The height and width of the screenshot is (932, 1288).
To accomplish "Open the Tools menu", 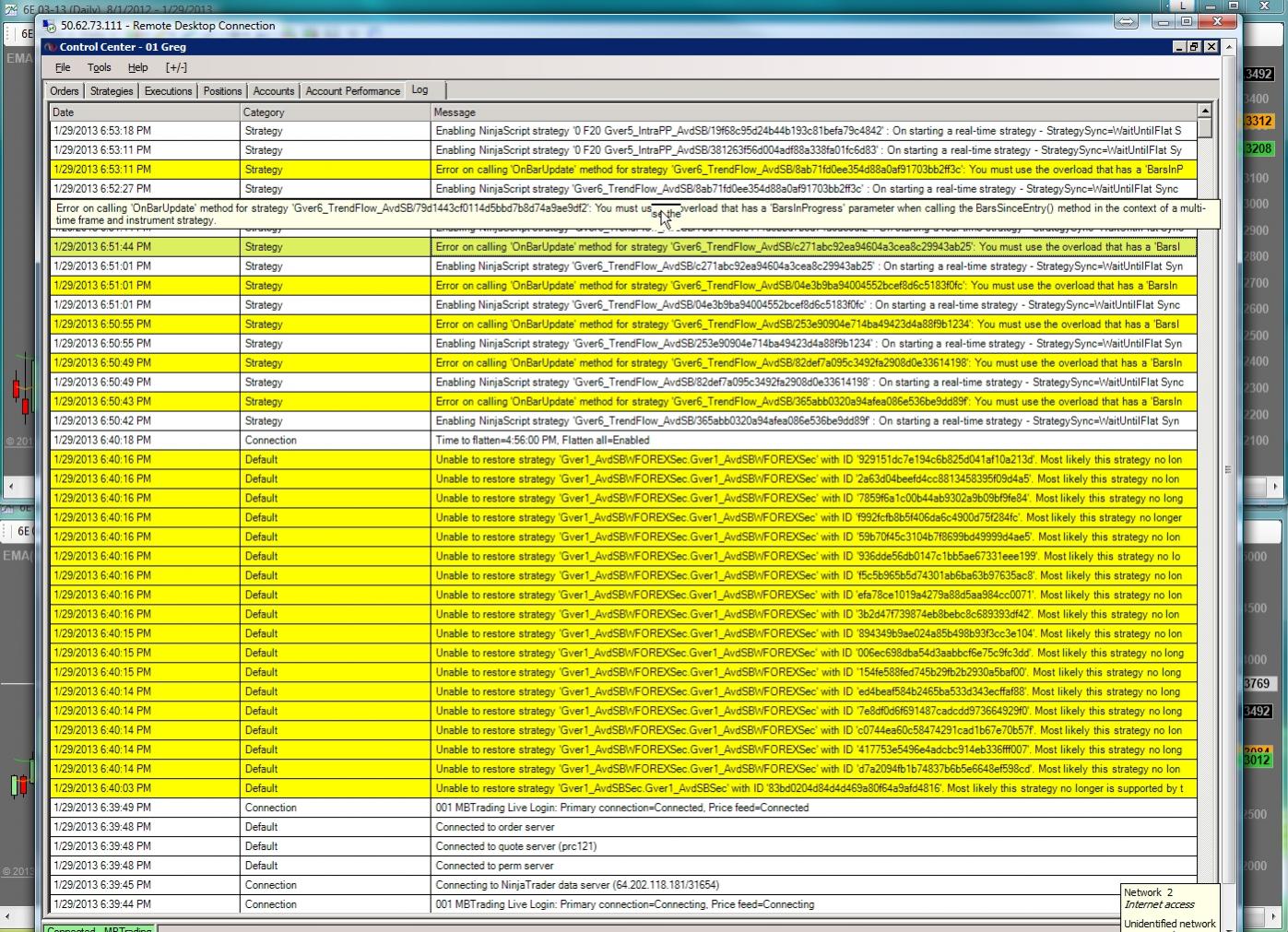I will click(x=100, y=67).
